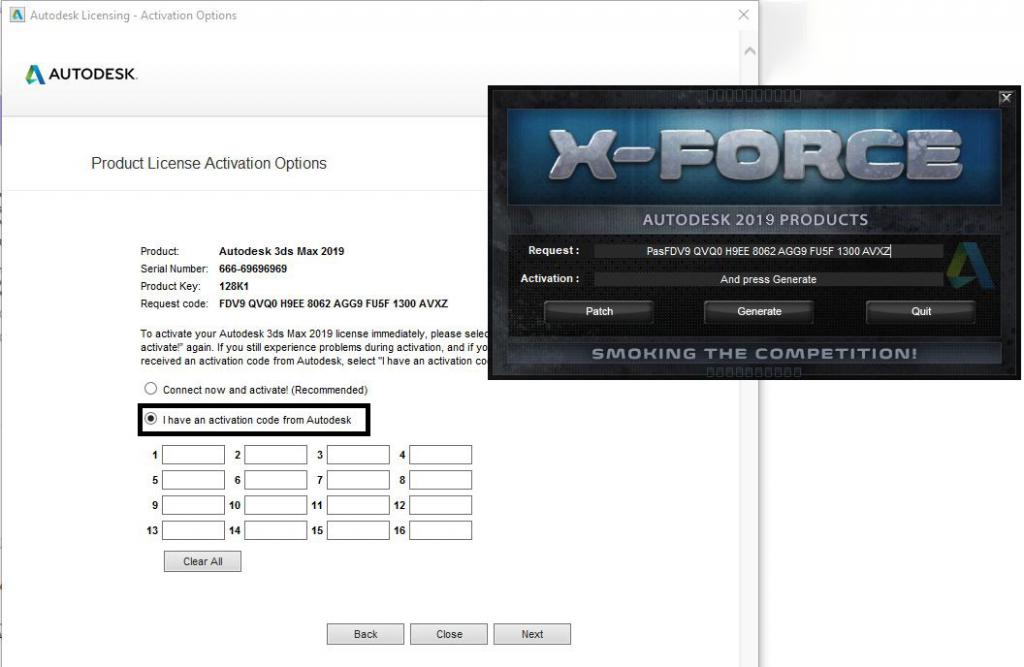This screenshot has height=667, width=1024.
Task: Click the Patch button in X-Force window
Action: point(599,312)
